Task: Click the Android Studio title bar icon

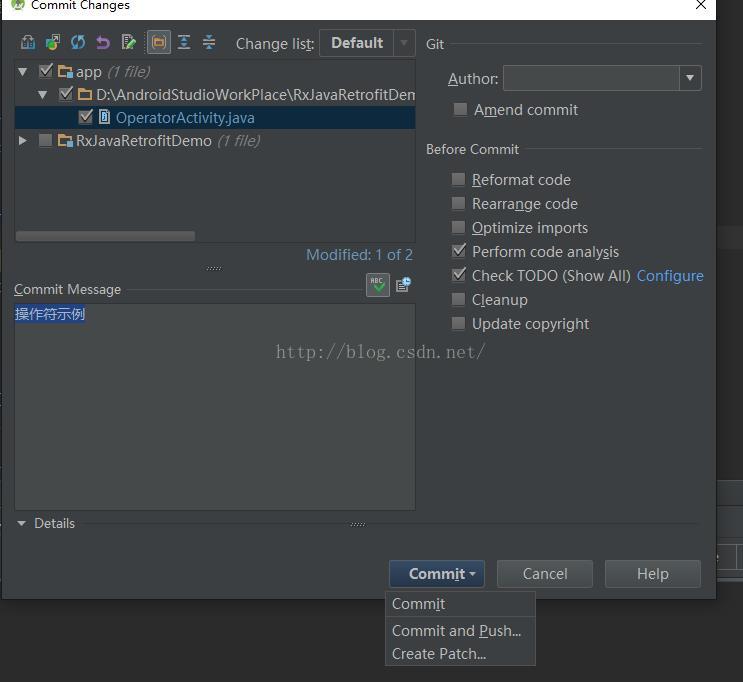Action: (x=18, y=5)
